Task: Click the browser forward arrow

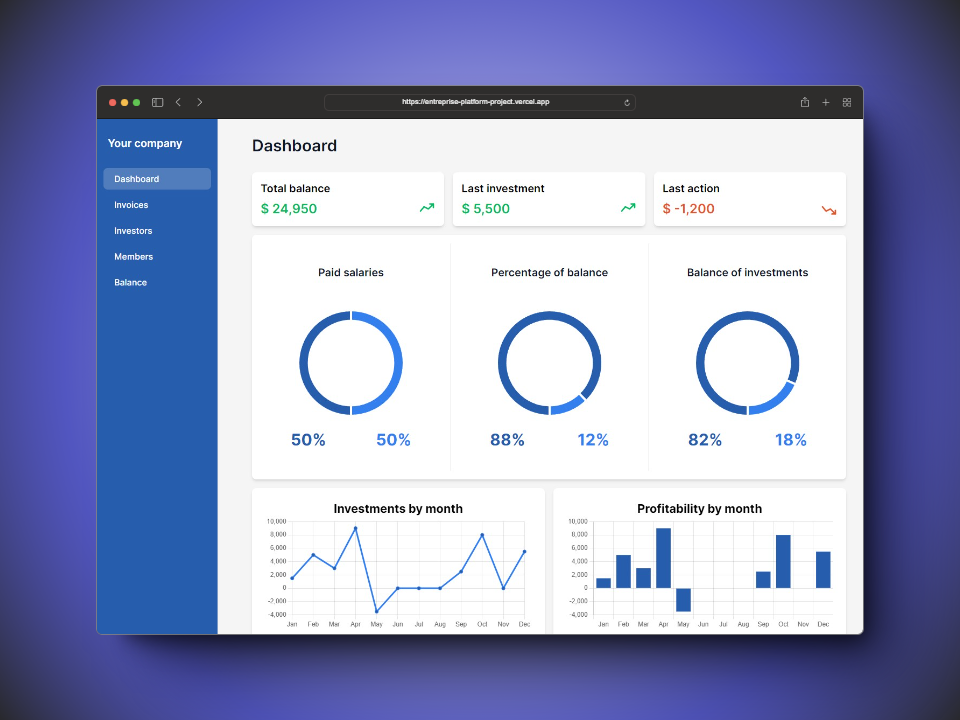Action: [x=199, y=102]
